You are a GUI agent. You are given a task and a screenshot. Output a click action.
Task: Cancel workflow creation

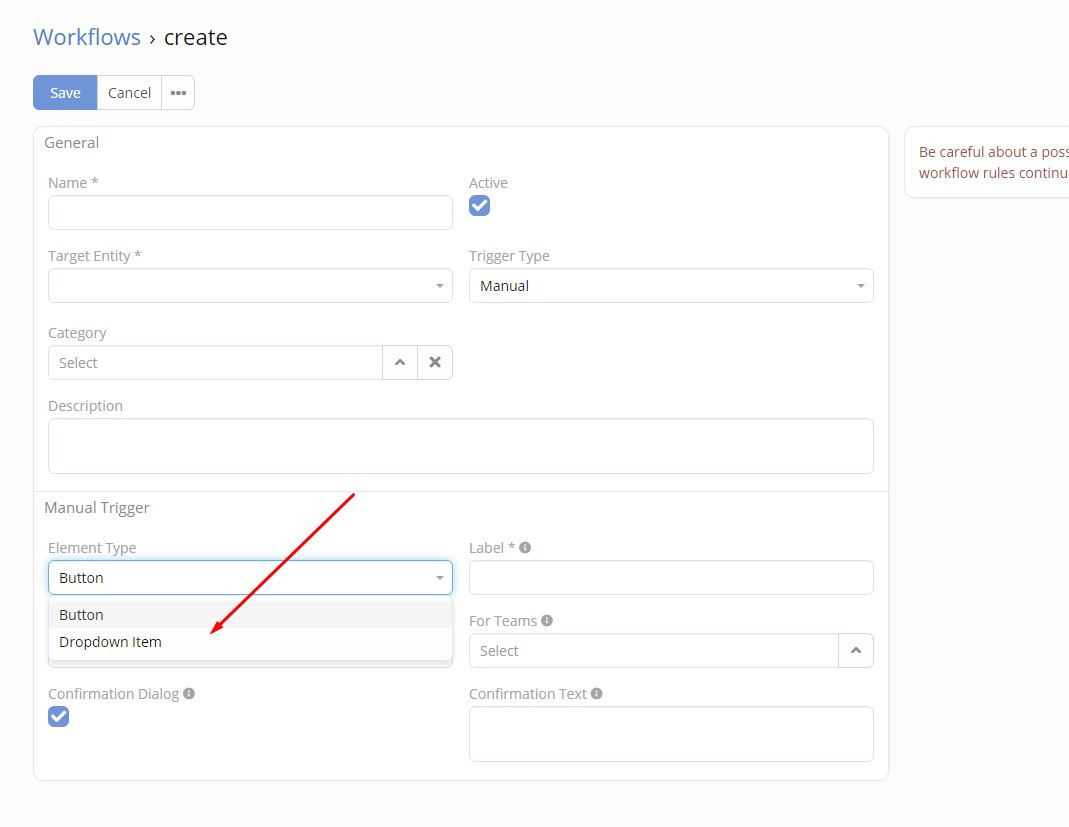[x=129, y=93]
